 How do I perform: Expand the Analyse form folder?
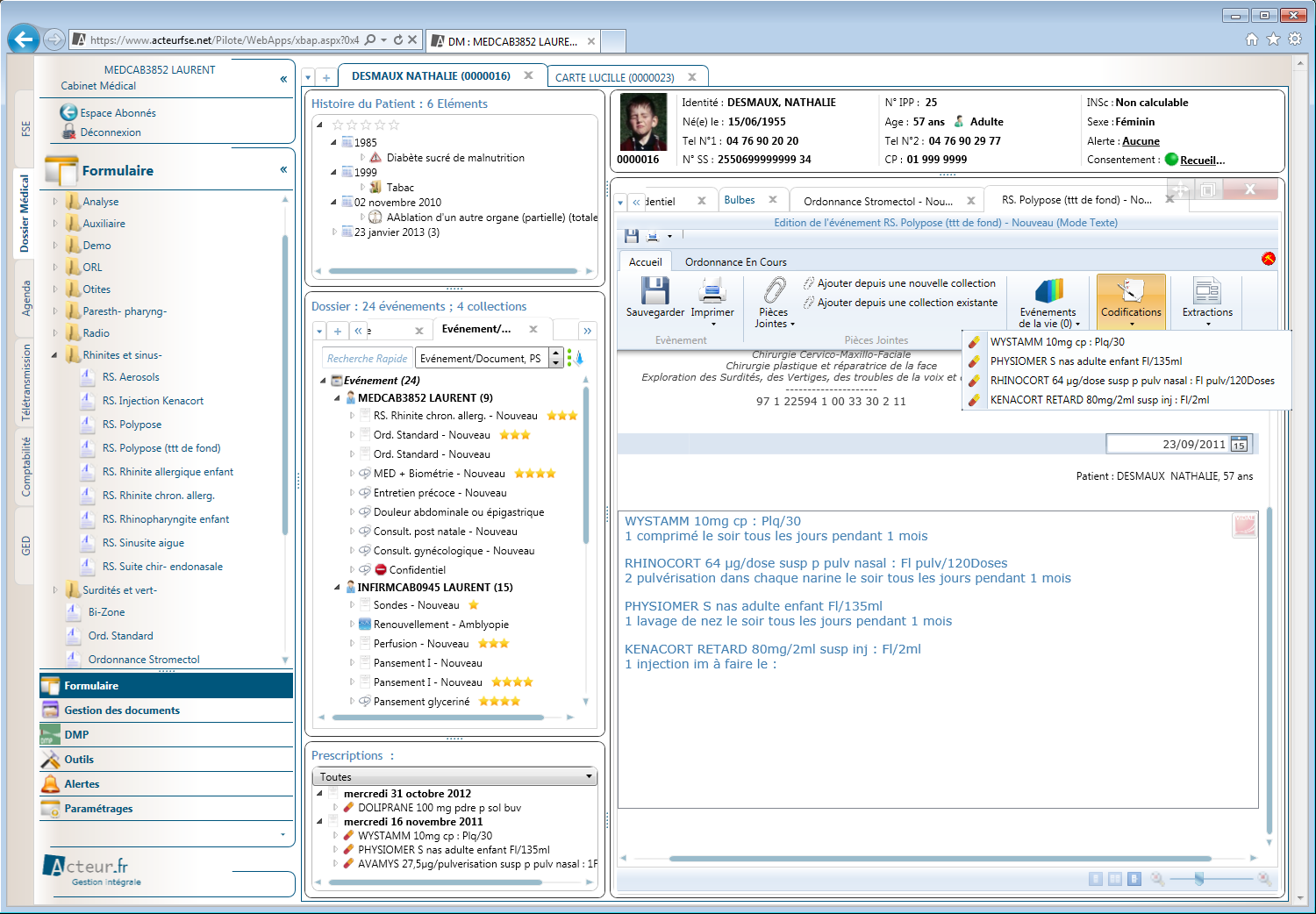coord(55,202)
